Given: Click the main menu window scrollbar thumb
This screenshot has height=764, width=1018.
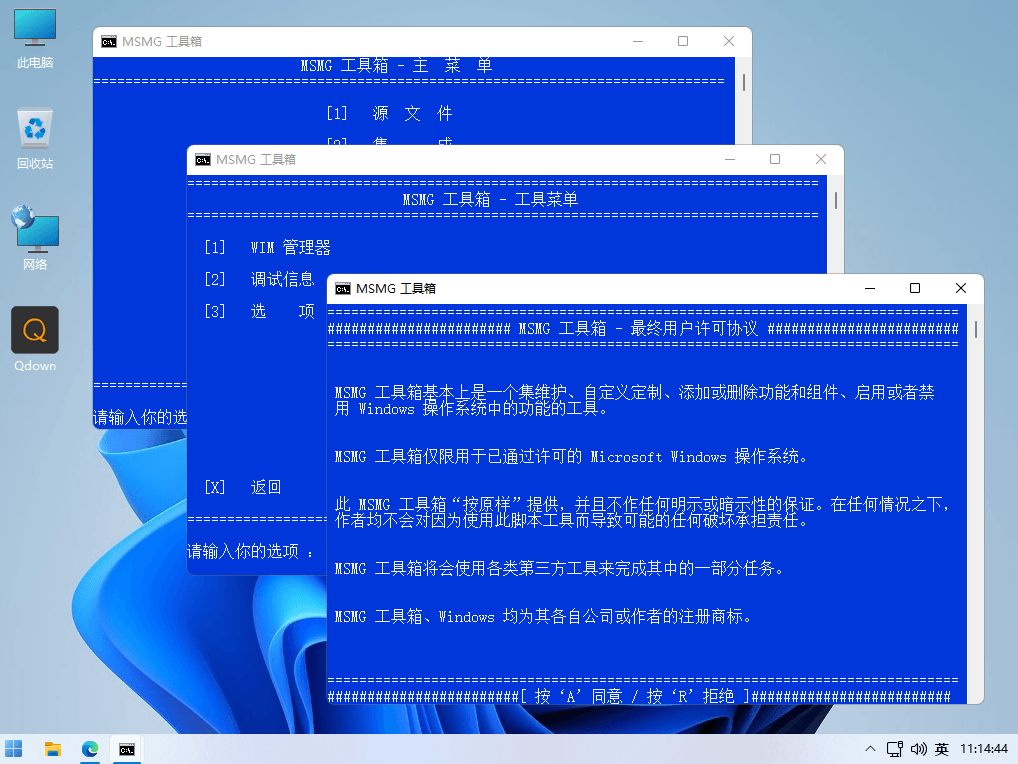Looking at the screenshot, I should click(743, 82).
